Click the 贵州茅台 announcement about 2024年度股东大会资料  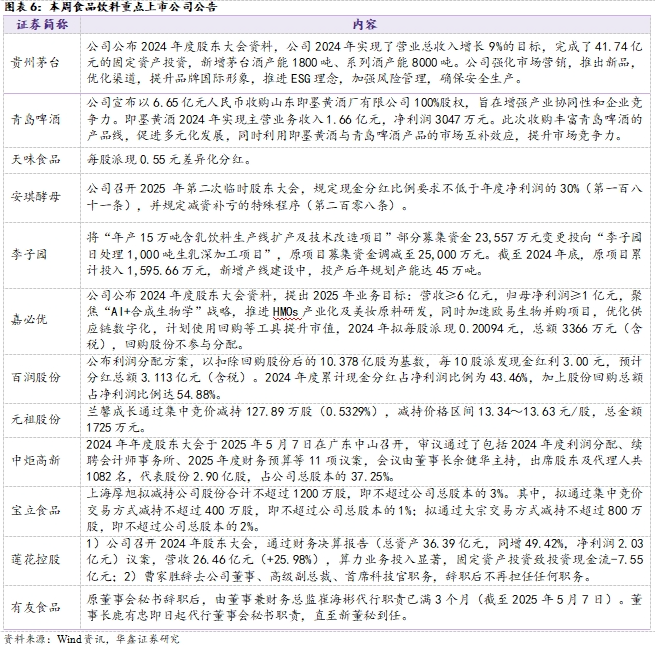[x=364, y=63]
